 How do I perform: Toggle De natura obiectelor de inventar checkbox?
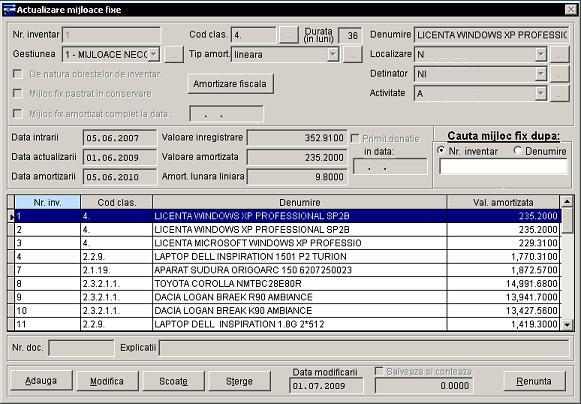(x=17, y=74)
